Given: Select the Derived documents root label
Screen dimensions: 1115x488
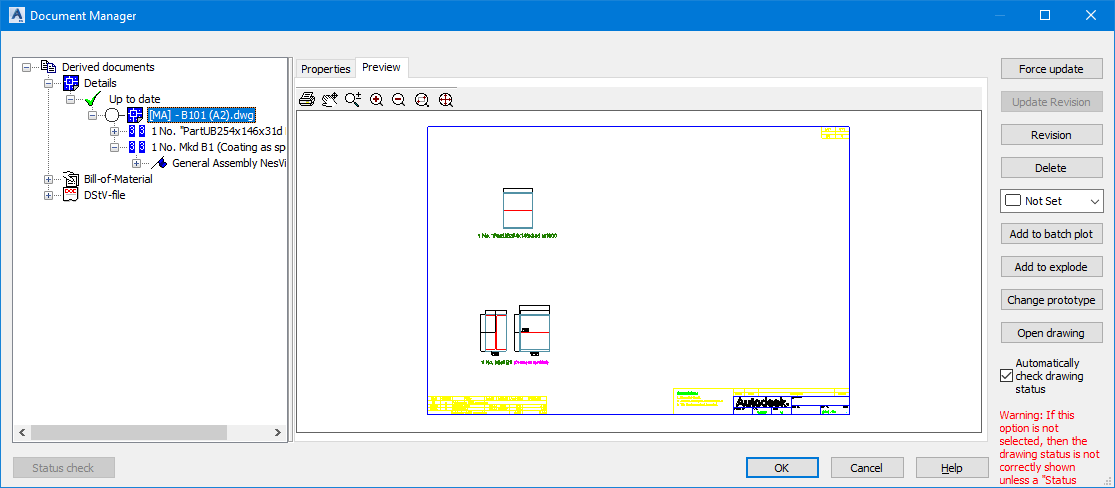Looking at the screenshot, I should (108, 67).
